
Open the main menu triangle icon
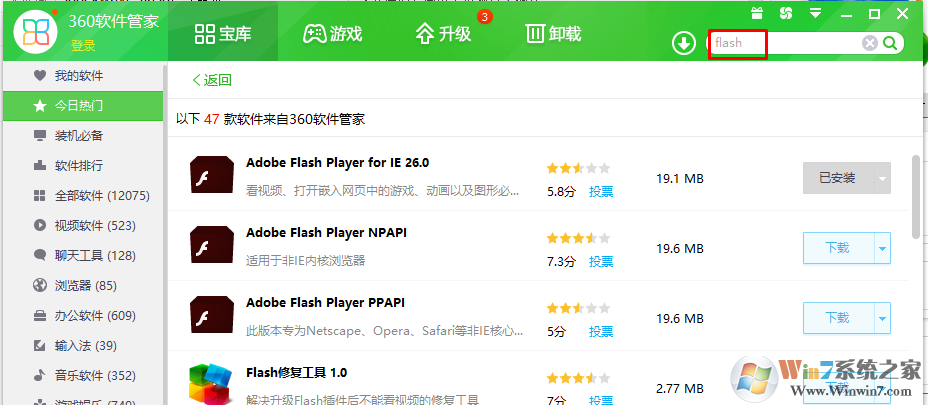click(x=816, y=13)
